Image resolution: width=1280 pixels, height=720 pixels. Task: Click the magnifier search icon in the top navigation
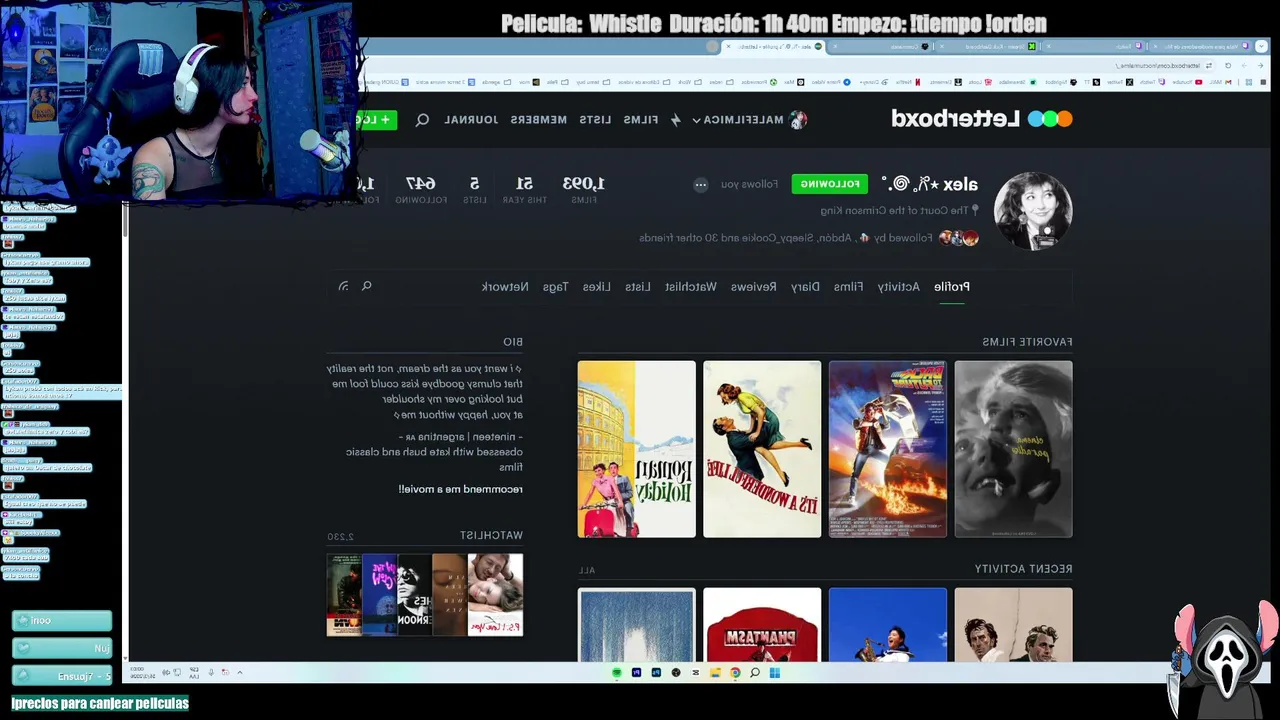[x=422, y=120]
